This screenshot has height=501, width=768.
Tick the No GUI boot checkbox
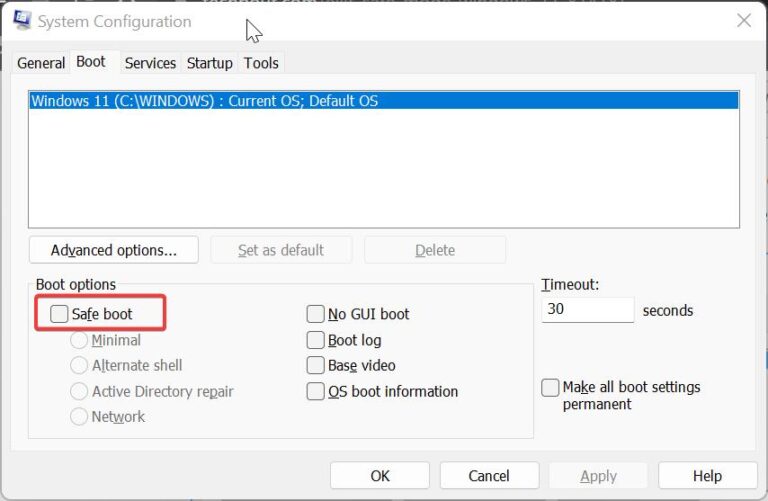click(x=315, y=314)
